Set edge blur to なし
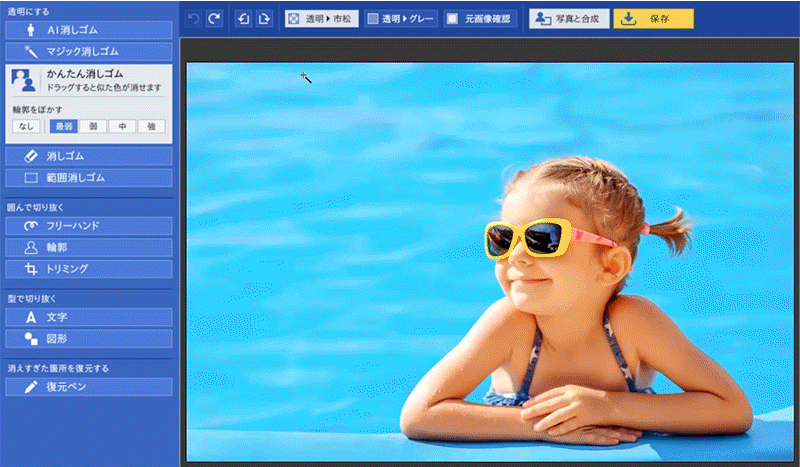Screen dimensions: 800x467 tap(26, 126)
